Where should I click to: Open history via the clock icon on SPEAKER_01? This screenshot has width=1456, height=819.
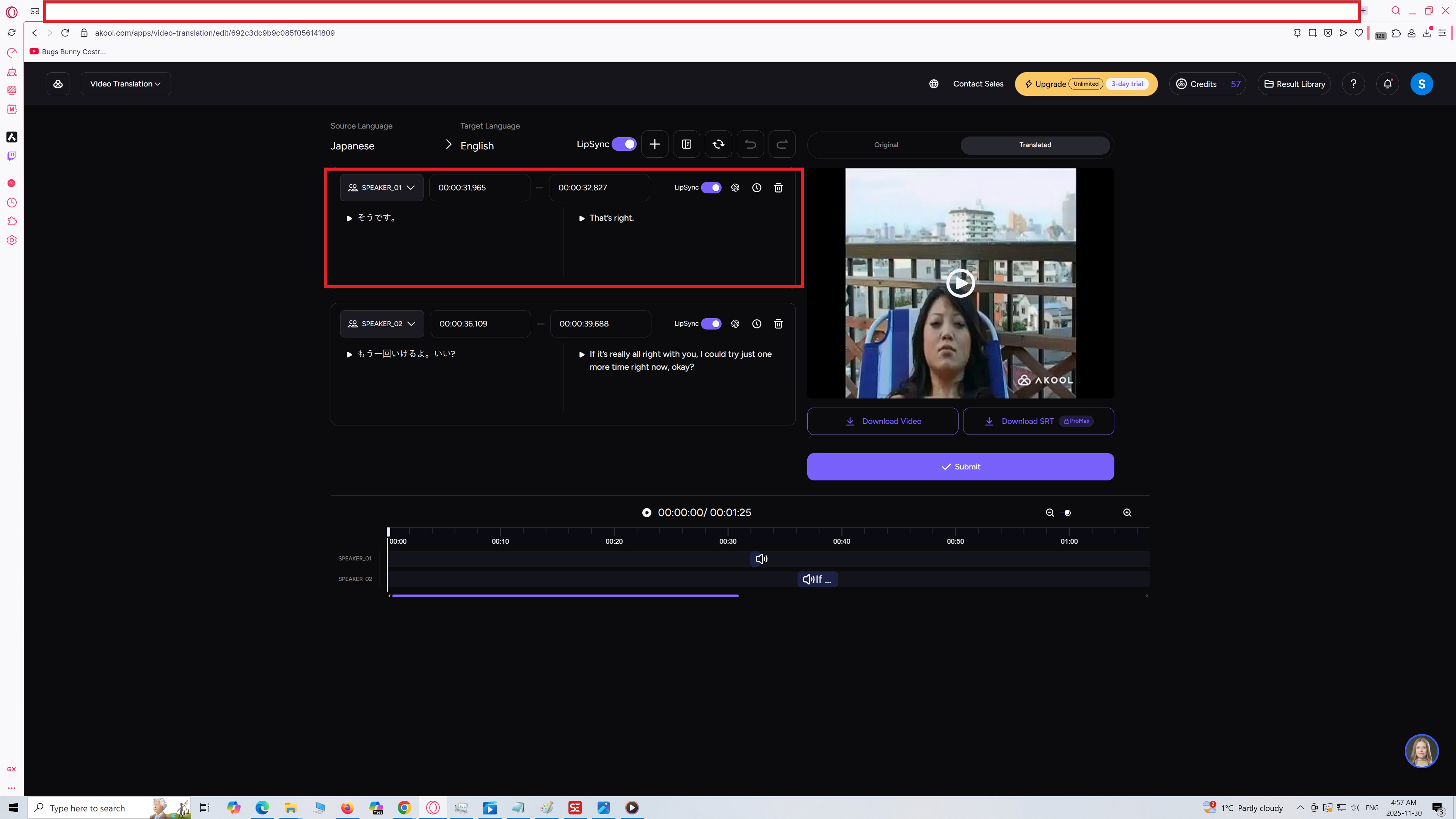[x=757, y=187]
